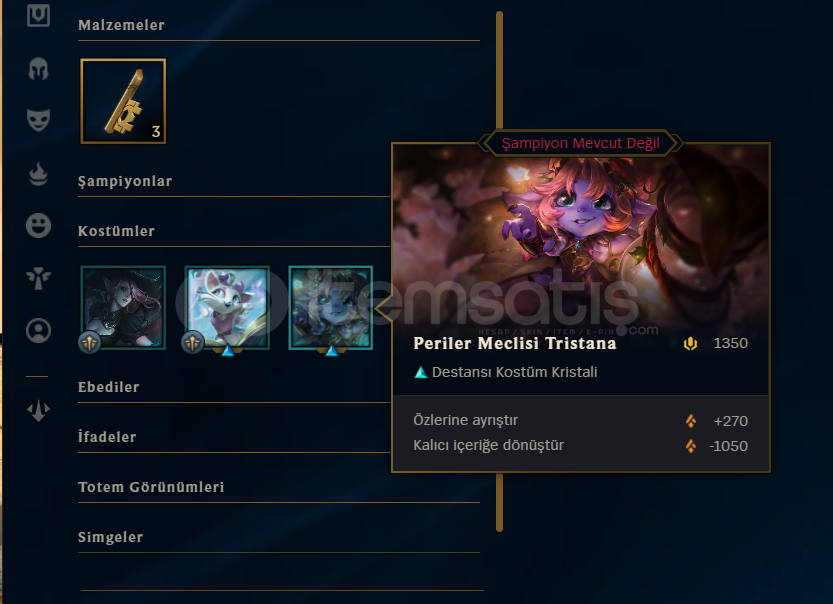Expand the Malzemeler section header
Screen dimensions: 833x604
point(121,25)
